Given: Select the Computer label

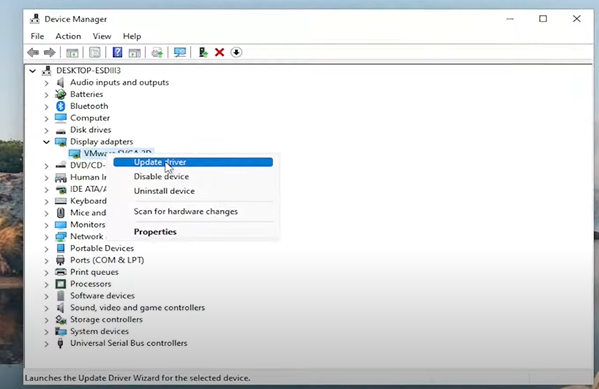Looking at the screenshot, I should click(90, 118).
